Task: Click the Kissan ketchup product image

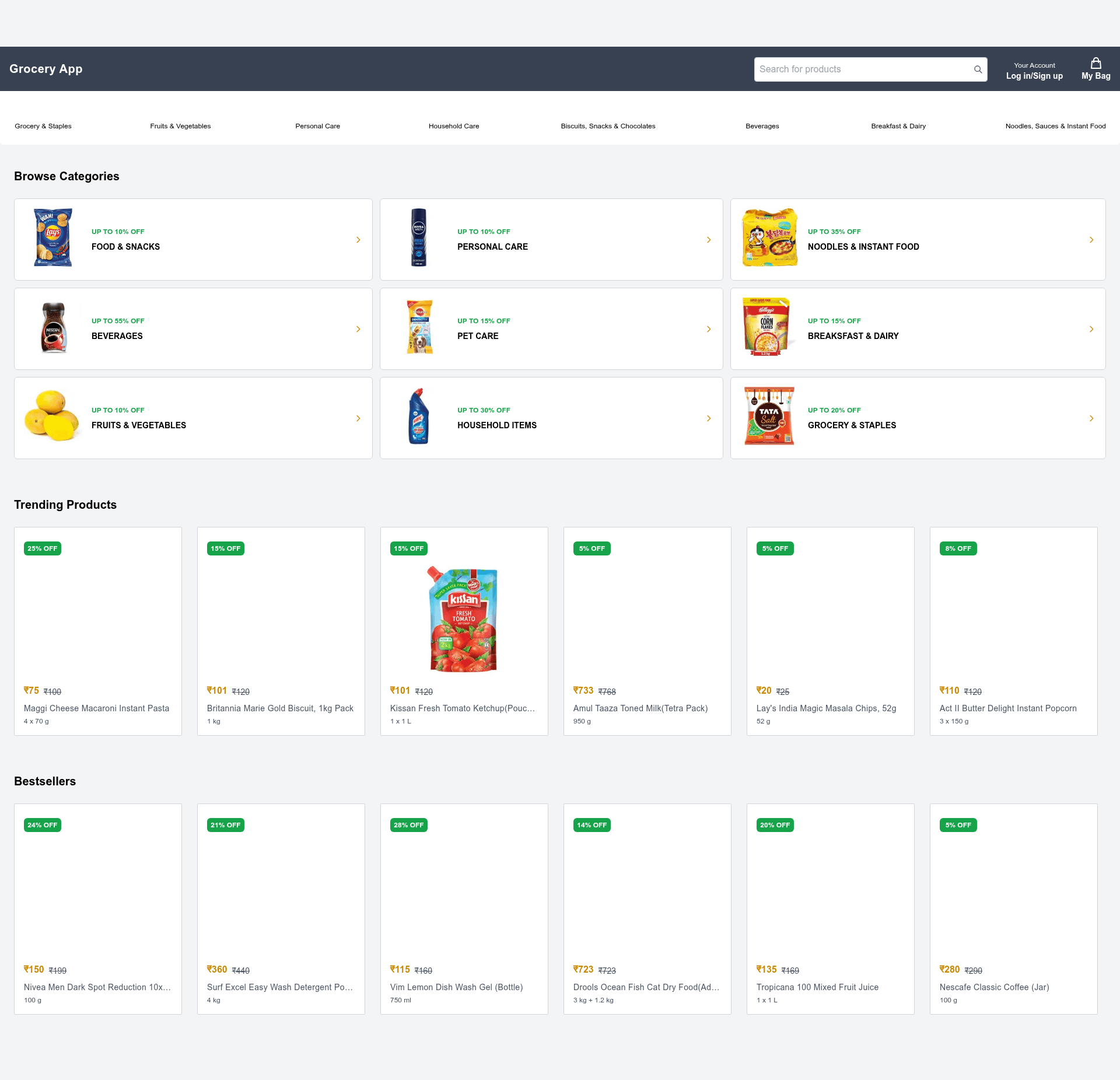Action: click(x=464, y=619)
